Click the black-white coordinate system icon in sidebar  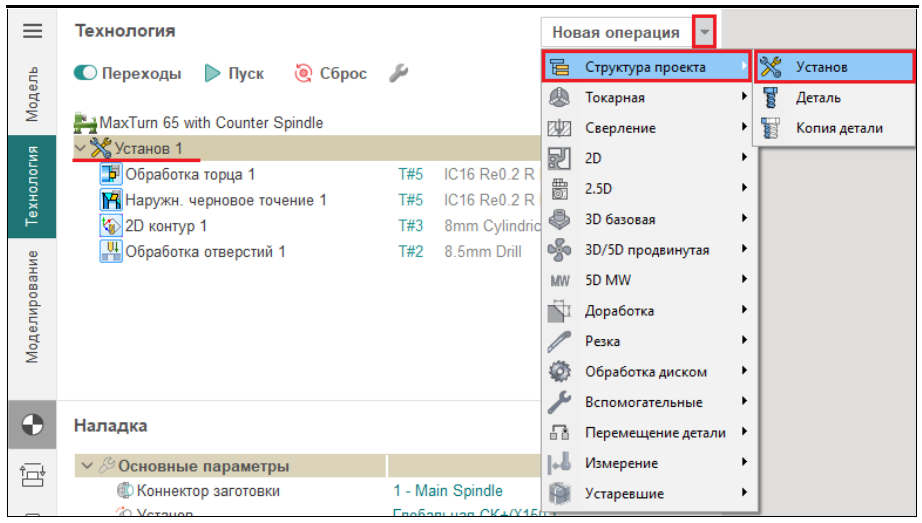33,425
